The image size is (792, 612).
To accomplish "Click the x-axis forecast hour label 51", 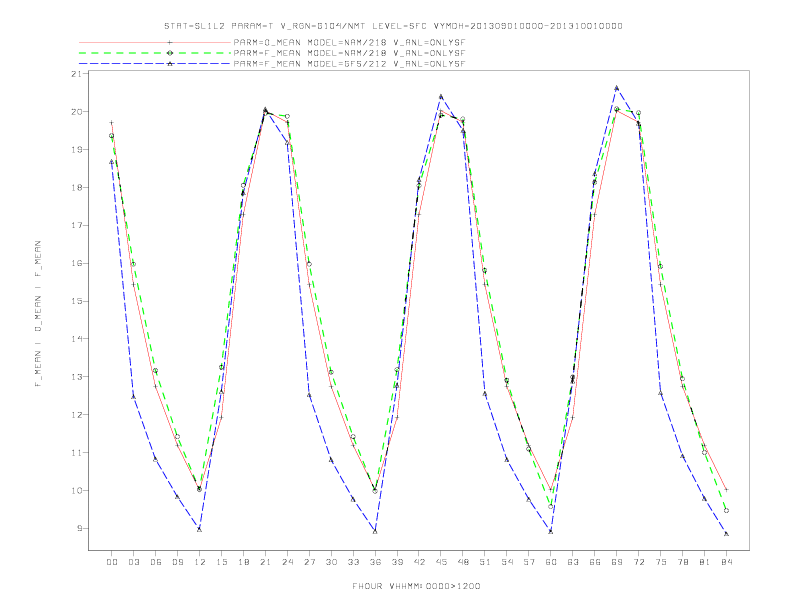I will [x=485, y=562].
